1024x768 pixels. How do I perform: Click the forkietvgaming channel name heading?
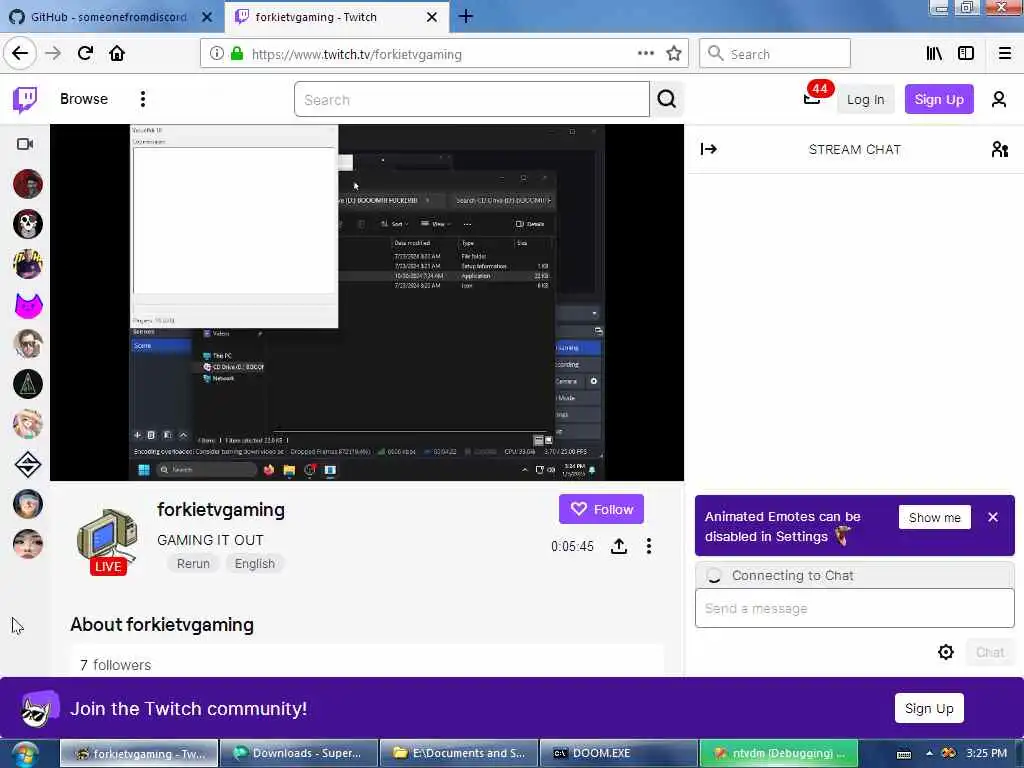pos(221,510)
